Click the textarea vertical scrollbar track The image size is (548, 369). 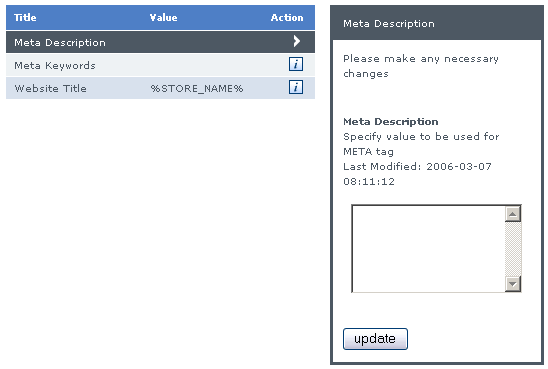pyautogui.click(x=513, y=249)
